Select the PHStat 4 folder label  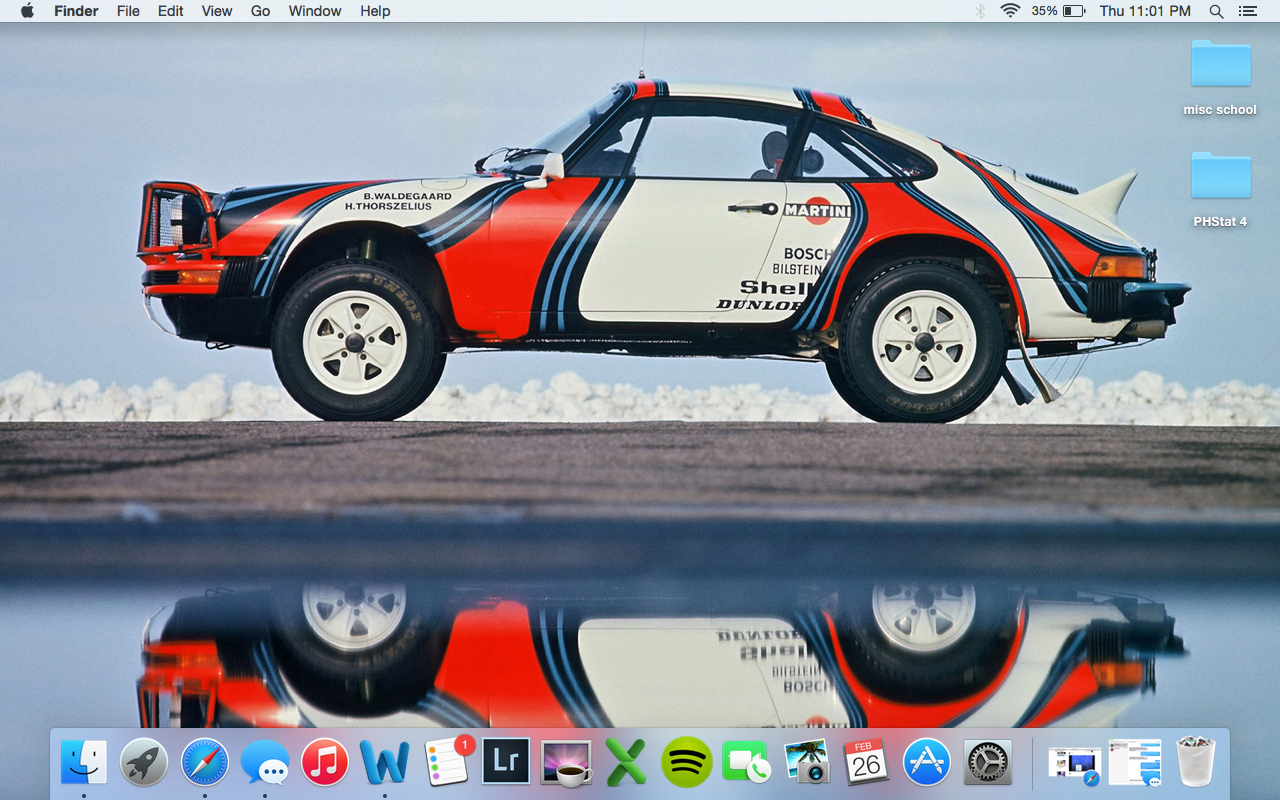click(x=1220, y=222)
